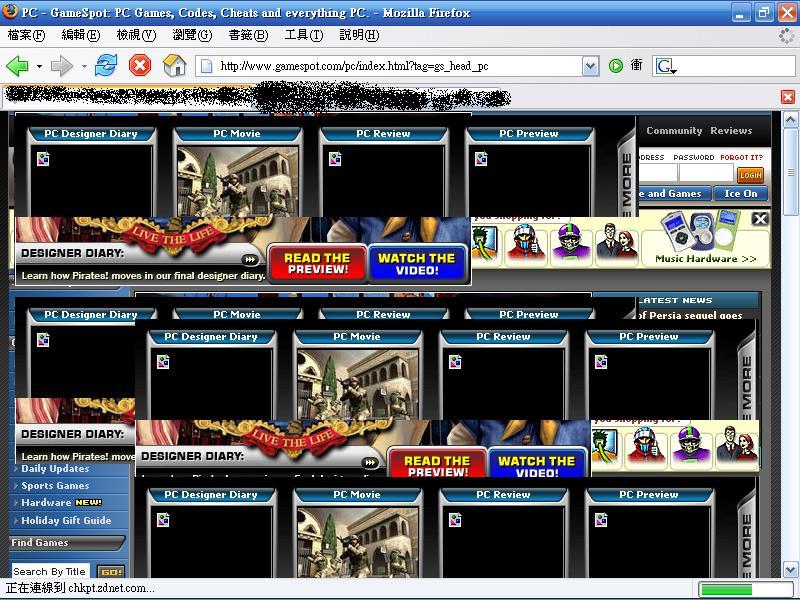This screenshot has width=800, height=600.
Task: Open the 檔案(F) menu
Action: point(27,35)
